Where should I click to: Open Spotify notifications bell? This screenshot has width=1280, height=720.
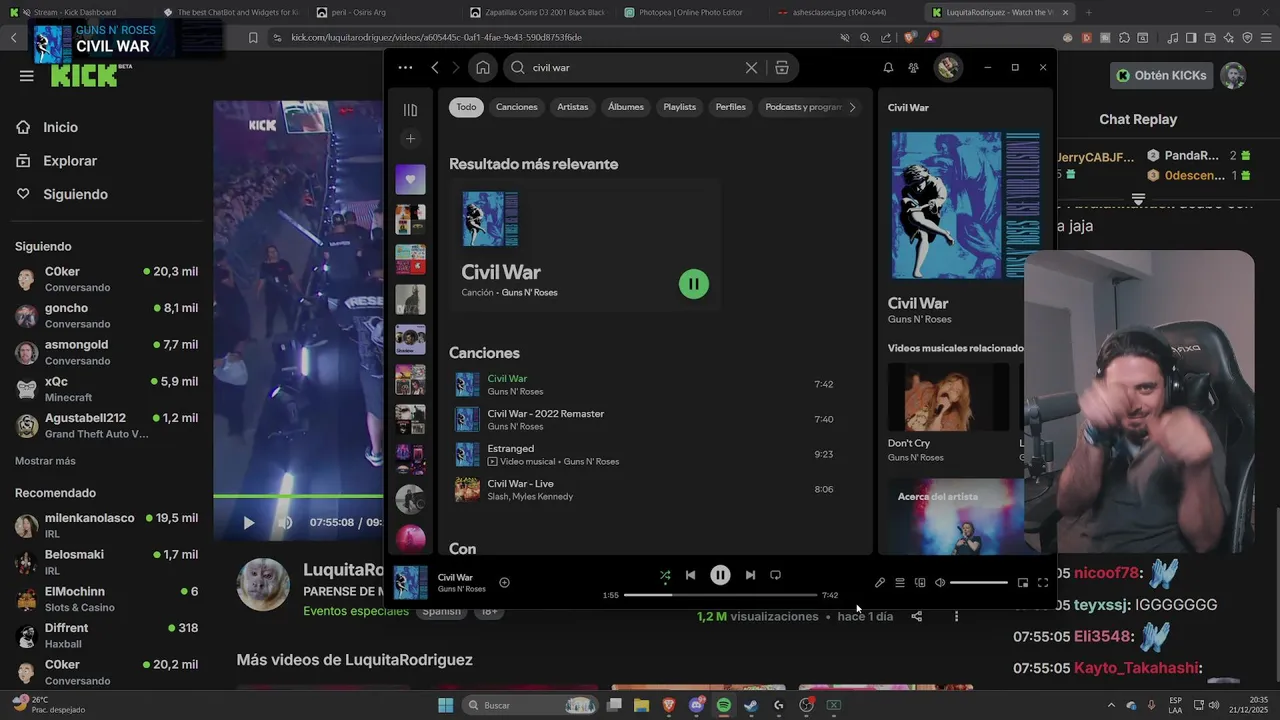888,67
